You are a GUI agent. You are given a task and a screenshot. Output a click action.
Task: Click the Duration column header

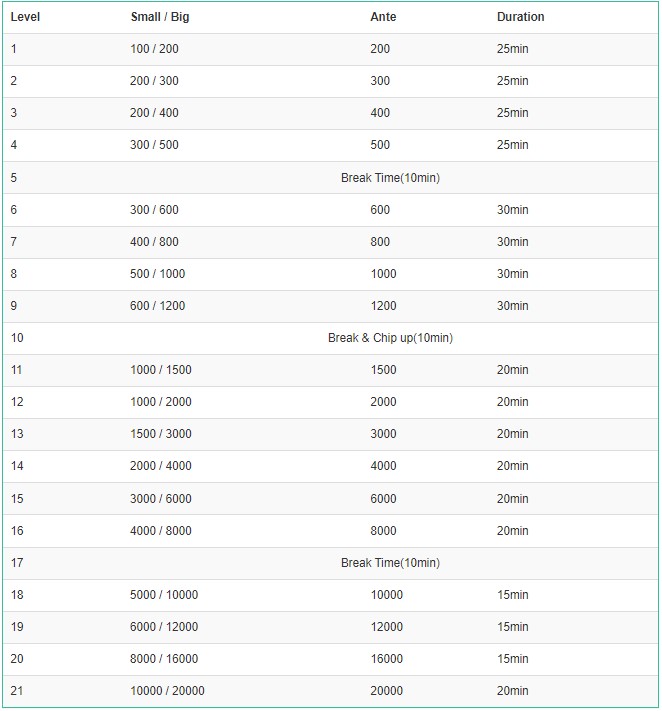[x=520, y=17]
